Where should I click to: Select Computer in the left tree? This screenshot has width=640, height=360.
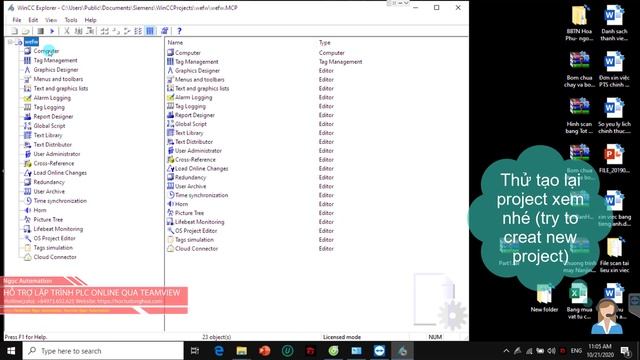coord(46,51)
